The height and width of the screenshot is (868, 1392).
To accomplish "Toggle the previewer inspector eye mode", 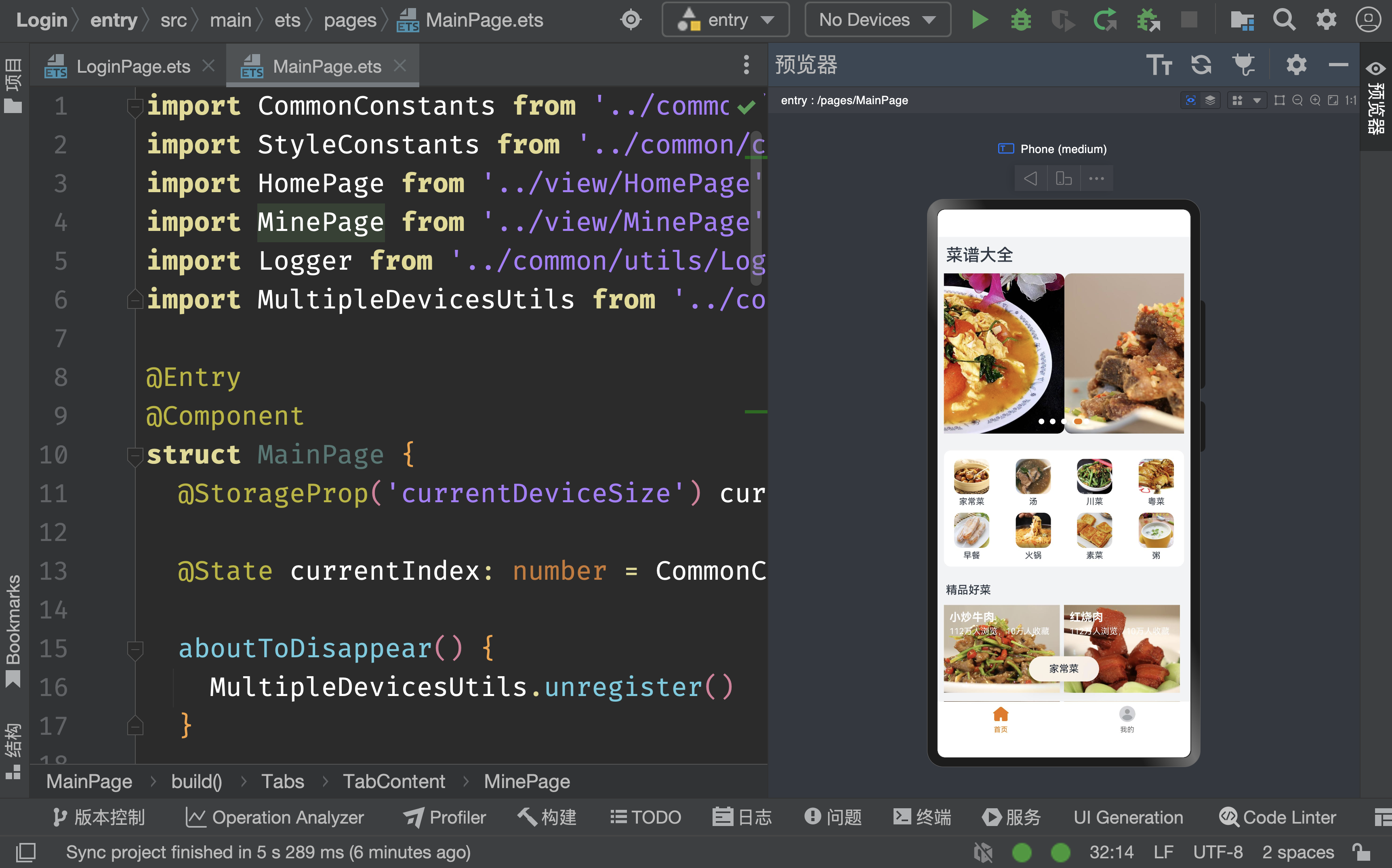I will pyautogui.click(x=1190, y=101).
